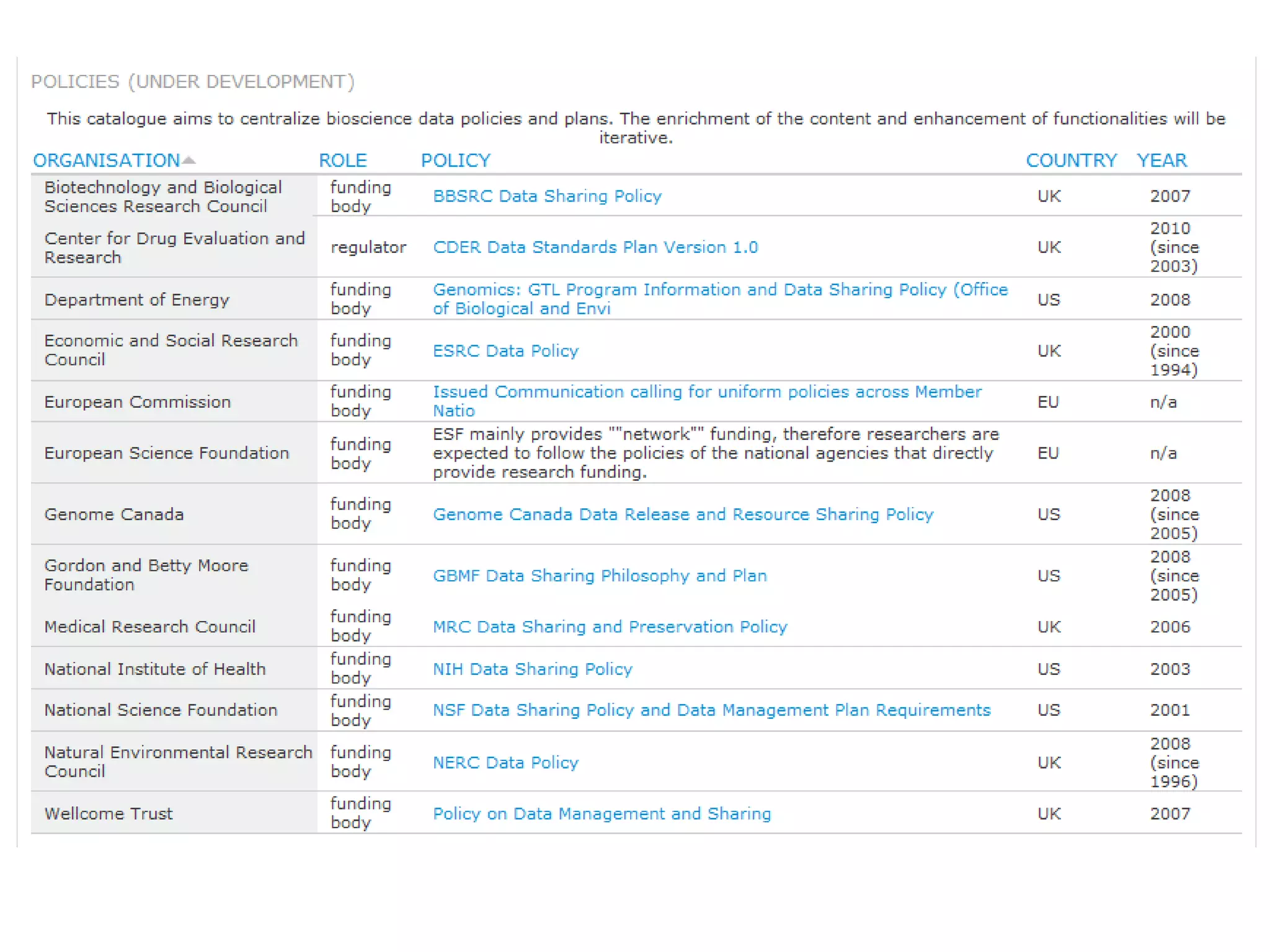1270x952 pixels.
Task: Open BBSRC Data Sharing Policy link
Action: (547, 196)
